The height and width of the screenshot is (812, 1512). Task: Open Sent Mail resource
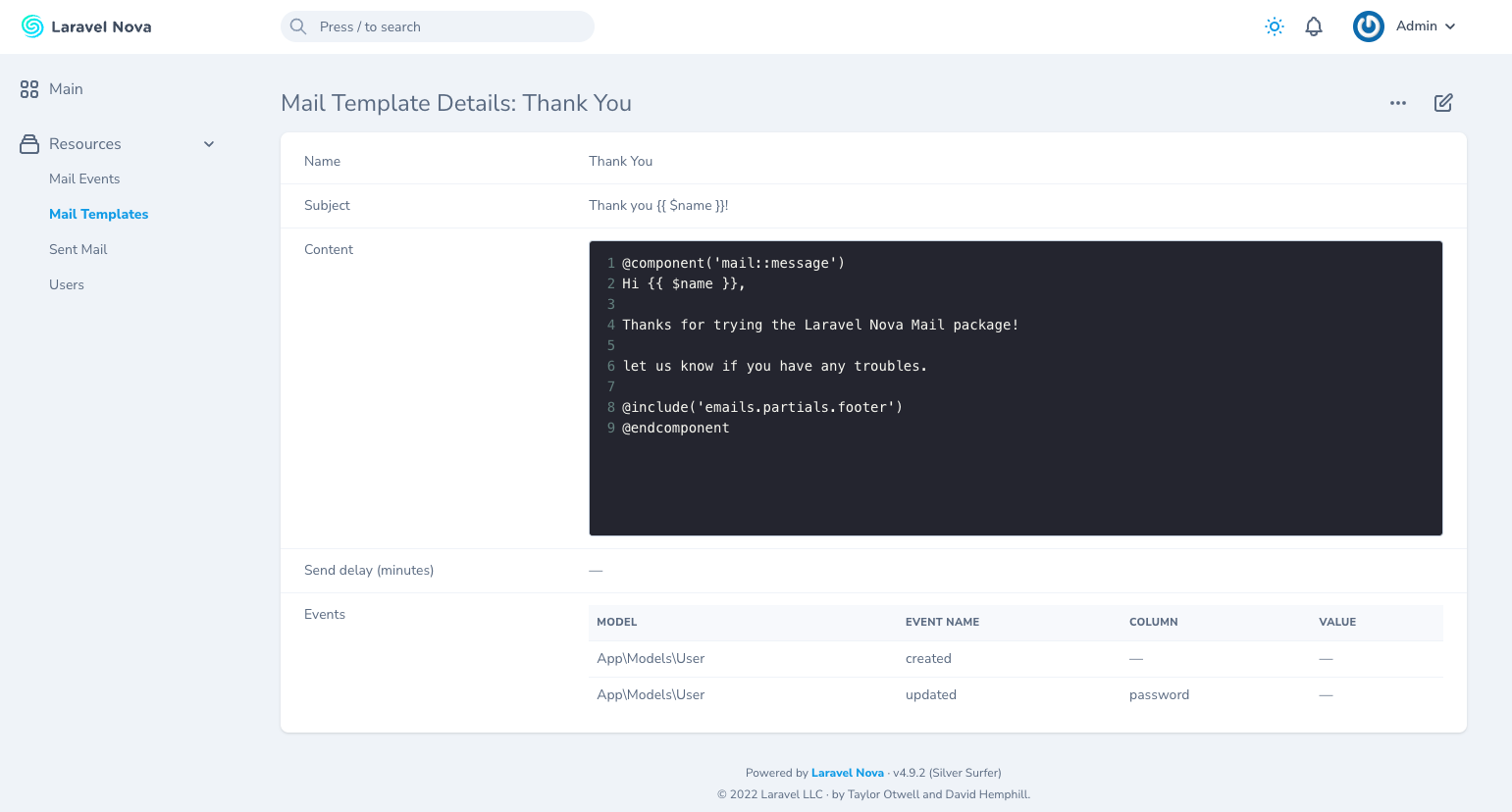point(78,249)
